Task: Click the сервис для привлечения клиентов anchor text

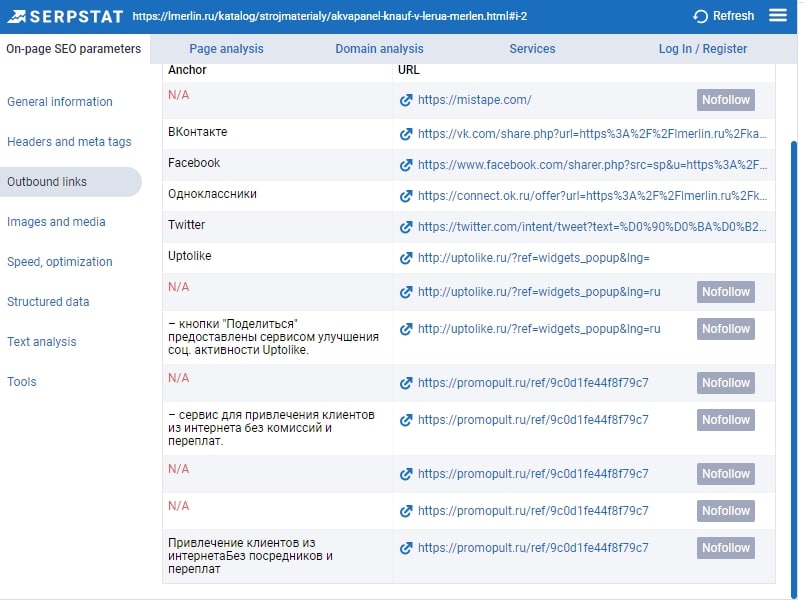Action: (271, 428)
